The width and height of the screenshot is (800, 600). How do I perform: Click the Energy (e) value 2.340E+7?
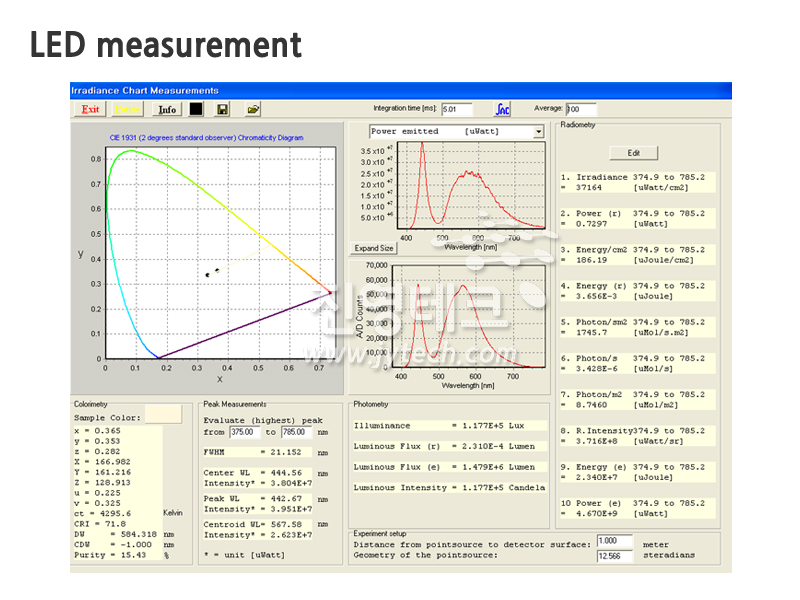(596, 478)
